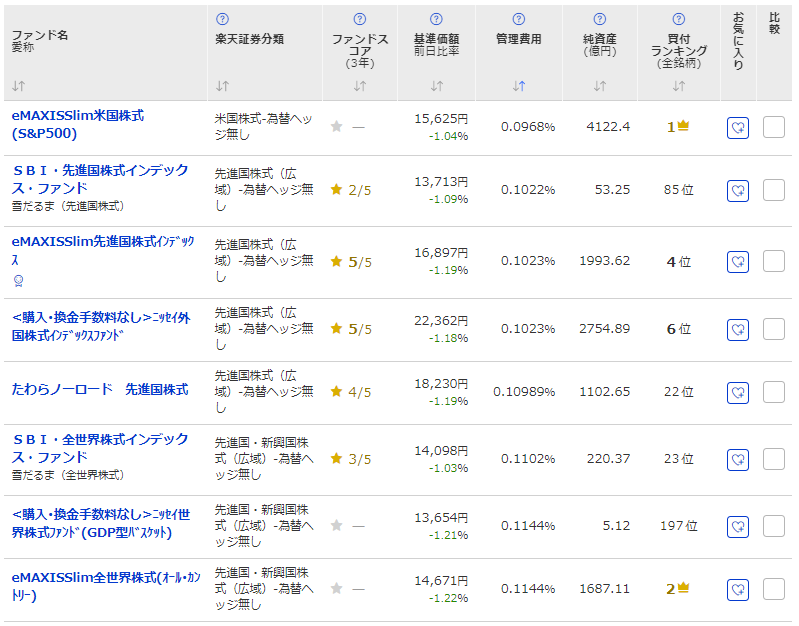Favorite the たわらノーロード 先進国株式 fund
The height and width of the screenshot is (626, 799).
click(738, 392)
